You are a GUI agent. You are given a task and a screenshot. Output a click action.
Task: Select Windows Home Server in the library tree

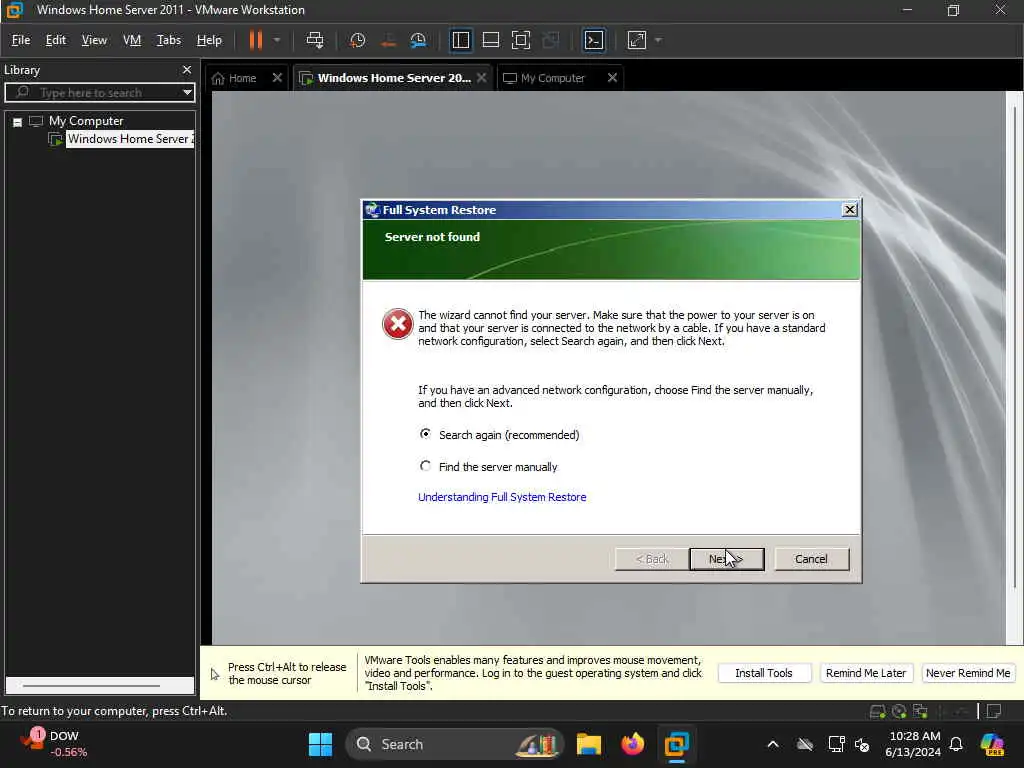(130, 139)
